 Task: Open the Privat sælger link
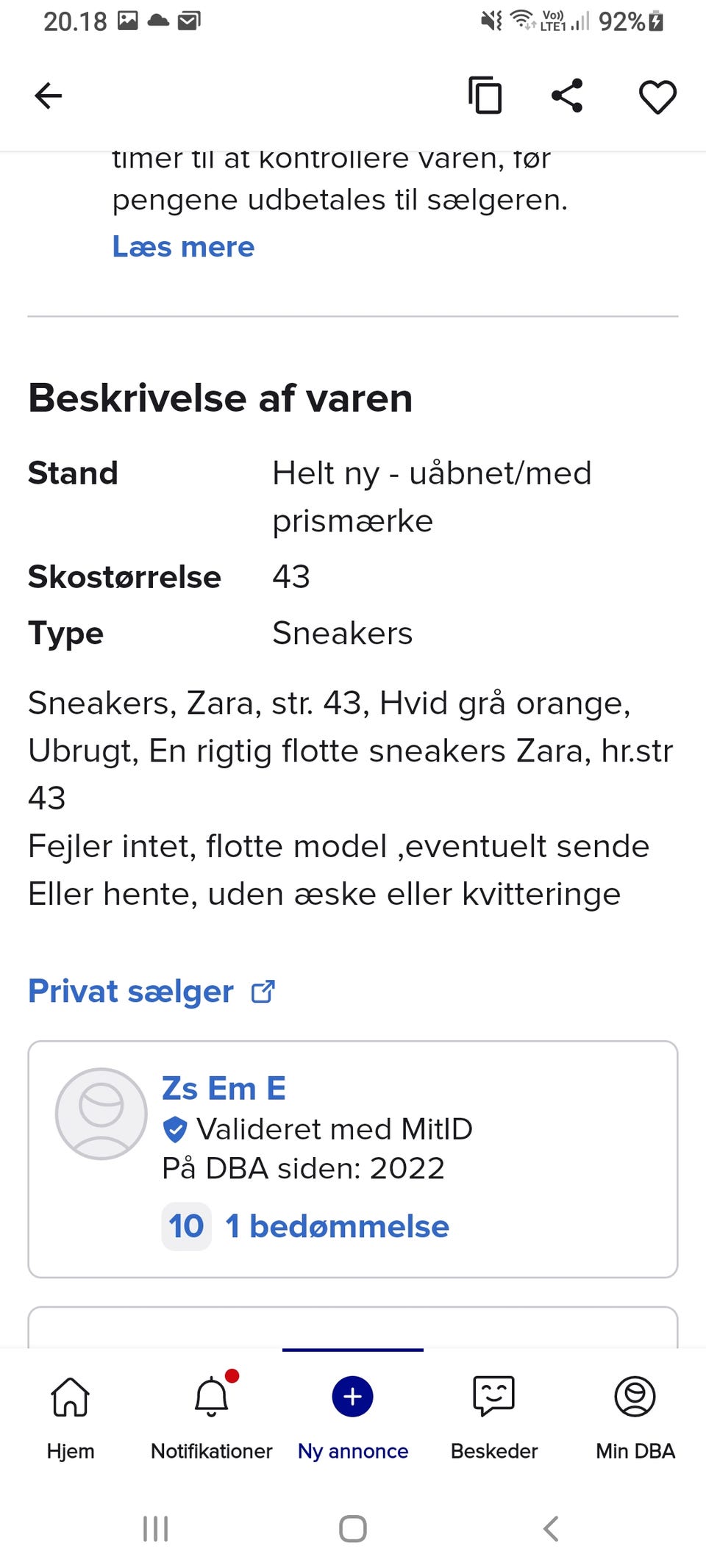tap(131, 992)
